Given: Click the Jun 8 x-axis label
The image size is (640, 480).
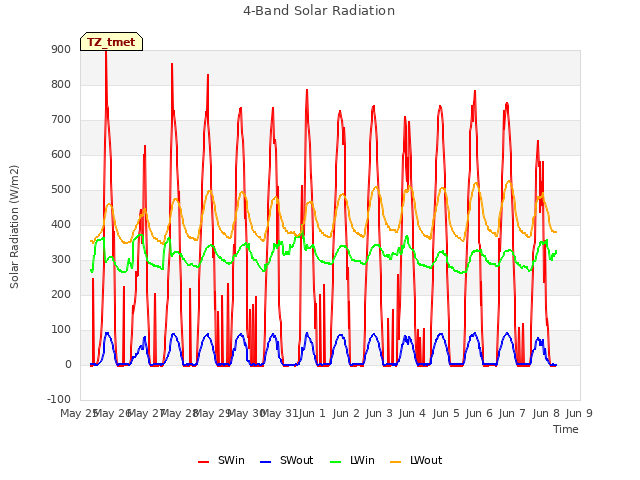Looking at the screenshot, I should pos(546,413).
